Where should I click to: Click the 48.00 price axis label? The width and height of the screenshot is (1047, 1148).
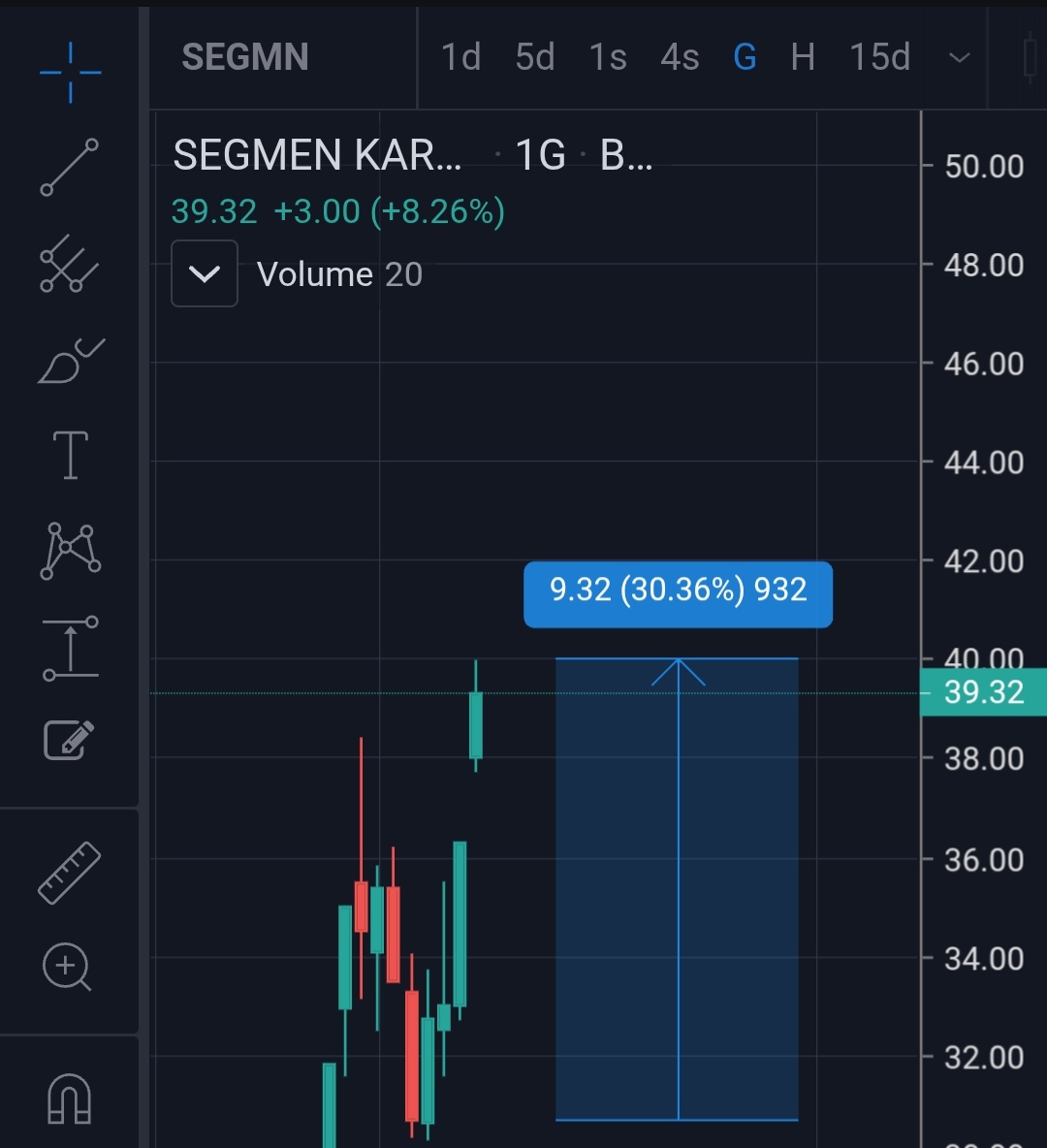tap(984, 265)
